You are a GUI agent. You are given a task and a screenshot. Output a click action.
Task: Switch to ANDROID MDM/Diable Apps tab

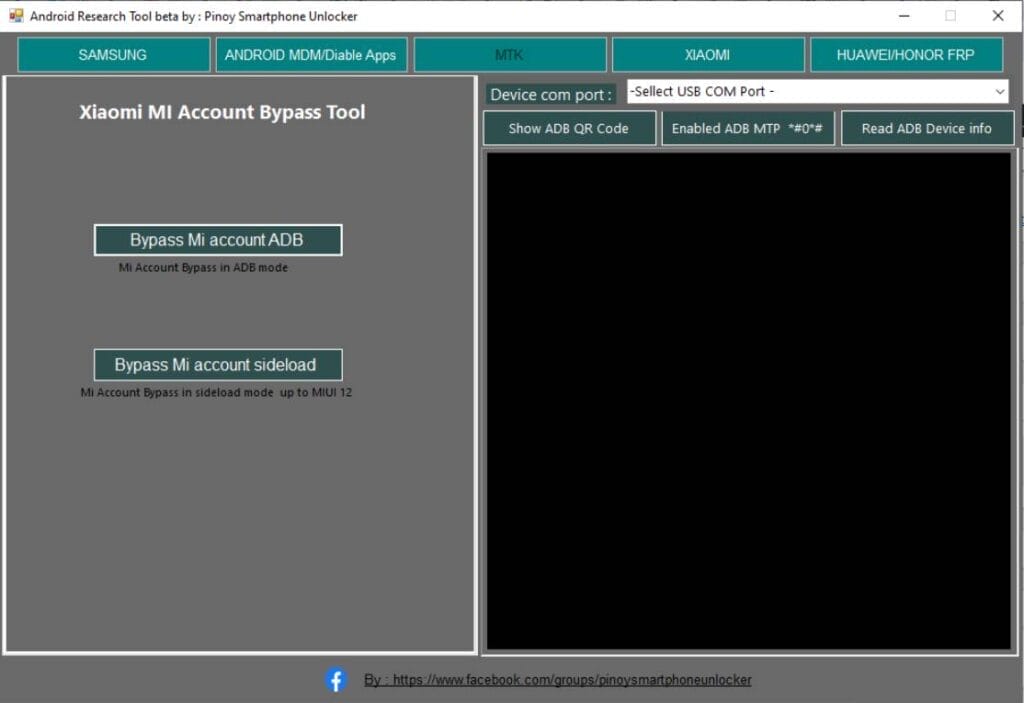coord(310,55)
